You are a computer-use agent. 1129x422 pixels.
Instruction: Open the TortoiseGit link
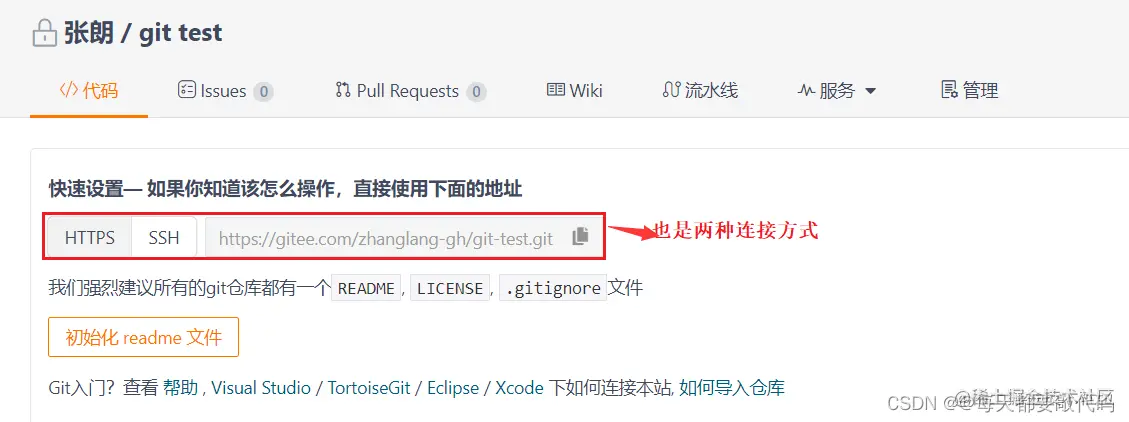(369, 388)
